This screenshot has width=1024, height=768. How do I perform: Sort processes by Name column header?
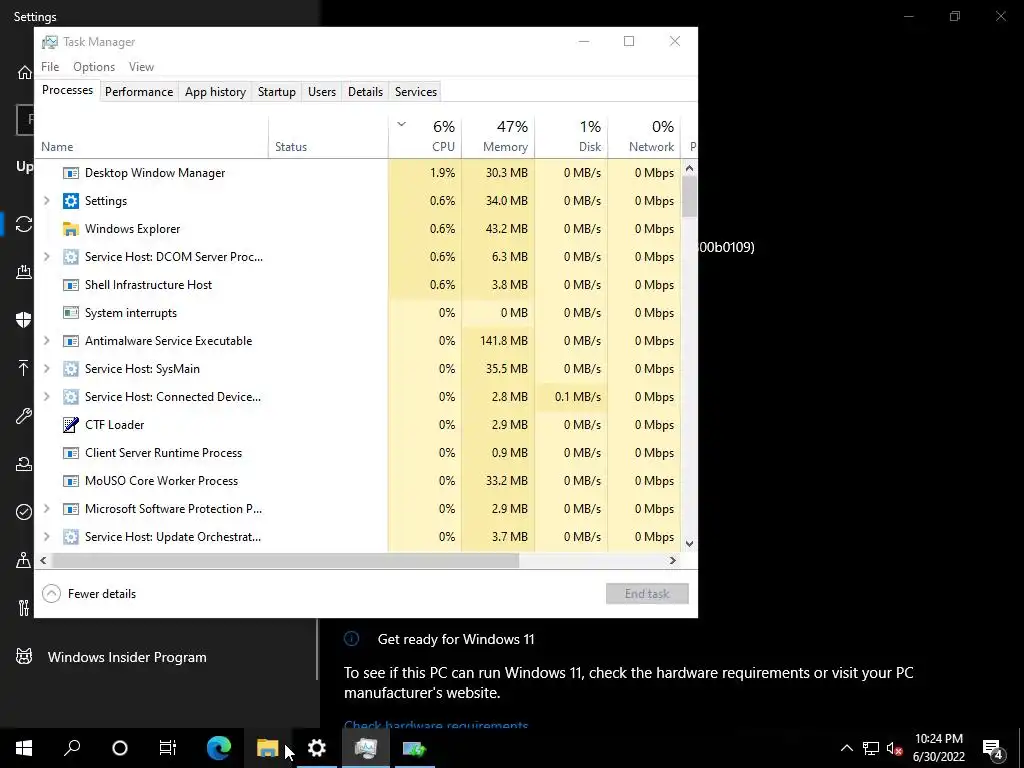click(152, 137)
